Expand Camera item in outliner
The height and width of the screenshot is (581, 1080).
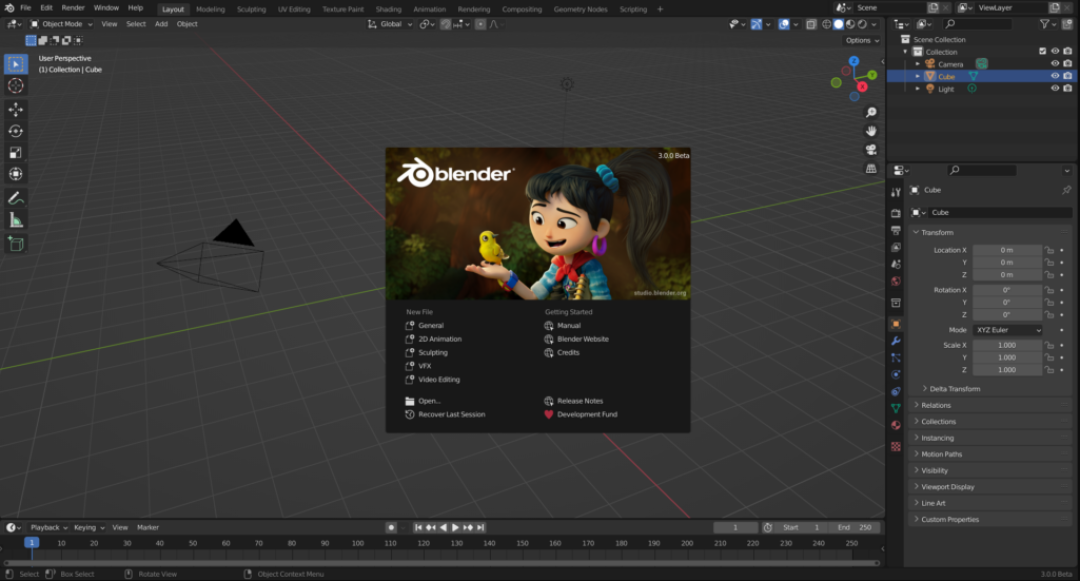pos(917,64)
